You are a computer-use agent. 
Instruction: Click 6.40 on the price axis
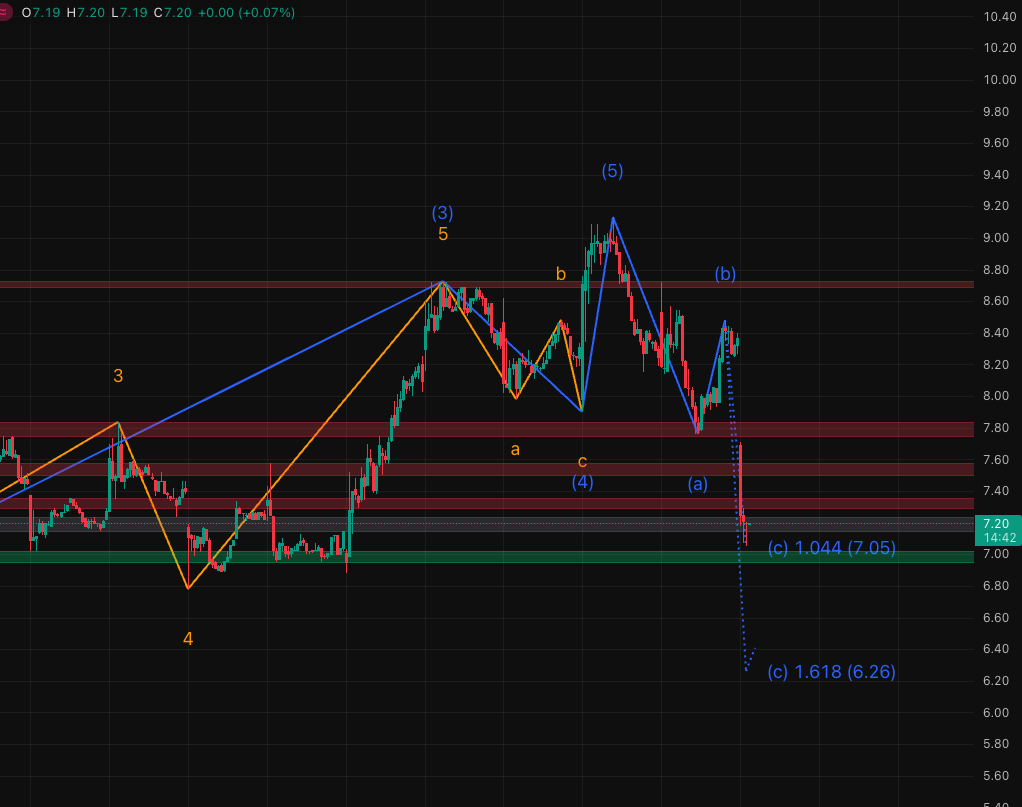pyautogui.click(x=996, y=649)
